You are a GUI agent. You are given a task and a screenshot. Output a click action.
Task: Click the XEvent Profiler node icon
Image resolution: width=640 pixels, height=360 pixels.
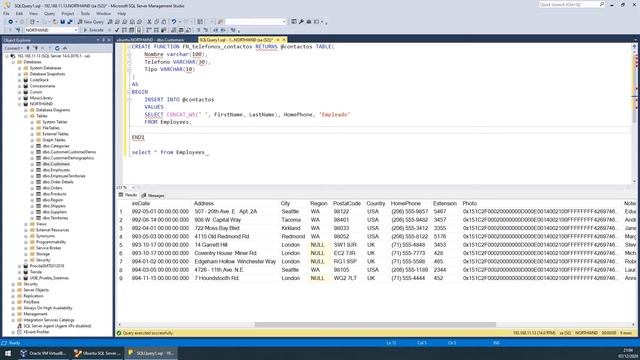tap(19, 332)
